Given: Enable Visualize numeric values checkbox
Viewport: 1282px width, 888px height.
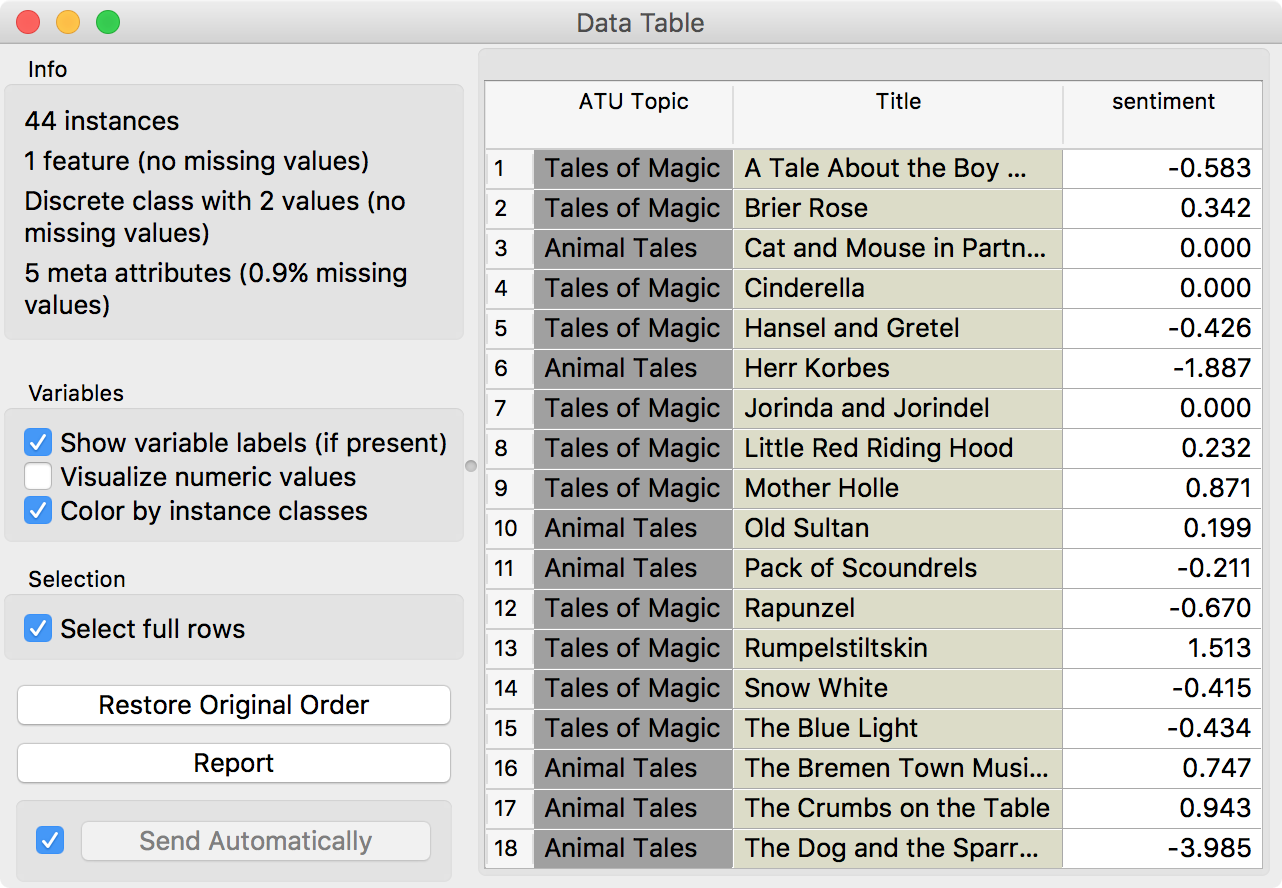Looking at the screenshot, I should 39,477.
